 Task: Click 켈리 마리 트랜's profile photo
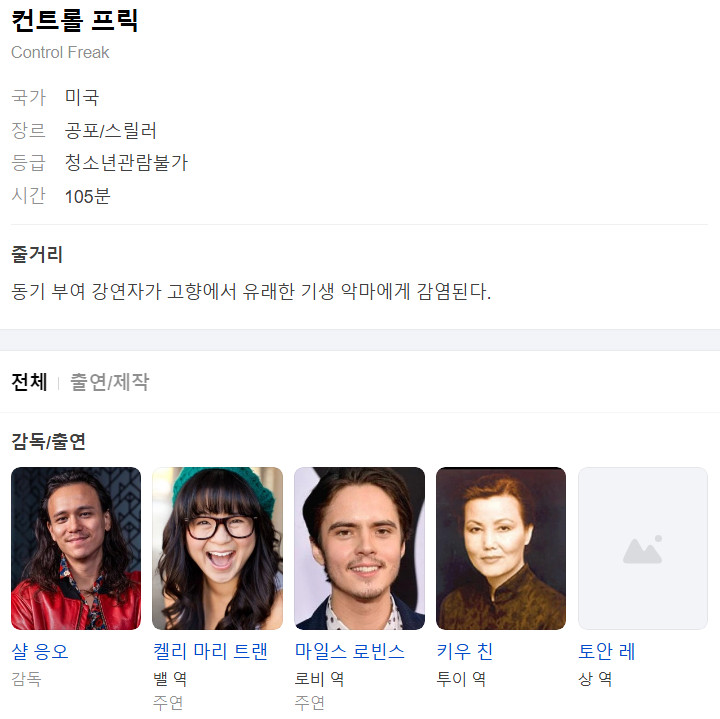217,548
